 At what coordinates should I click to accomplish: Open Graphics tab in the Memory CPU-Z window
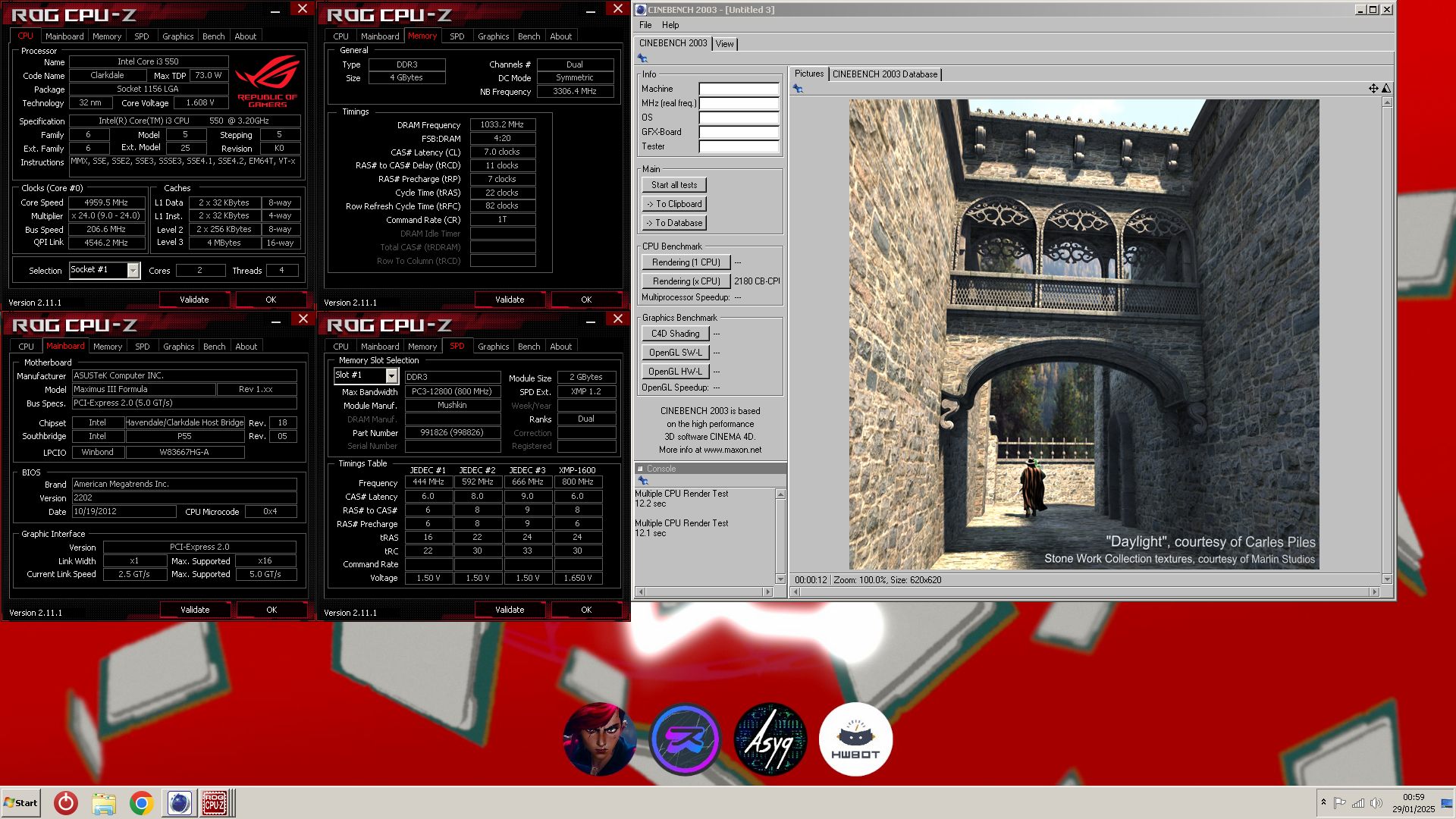click(494, 36)
